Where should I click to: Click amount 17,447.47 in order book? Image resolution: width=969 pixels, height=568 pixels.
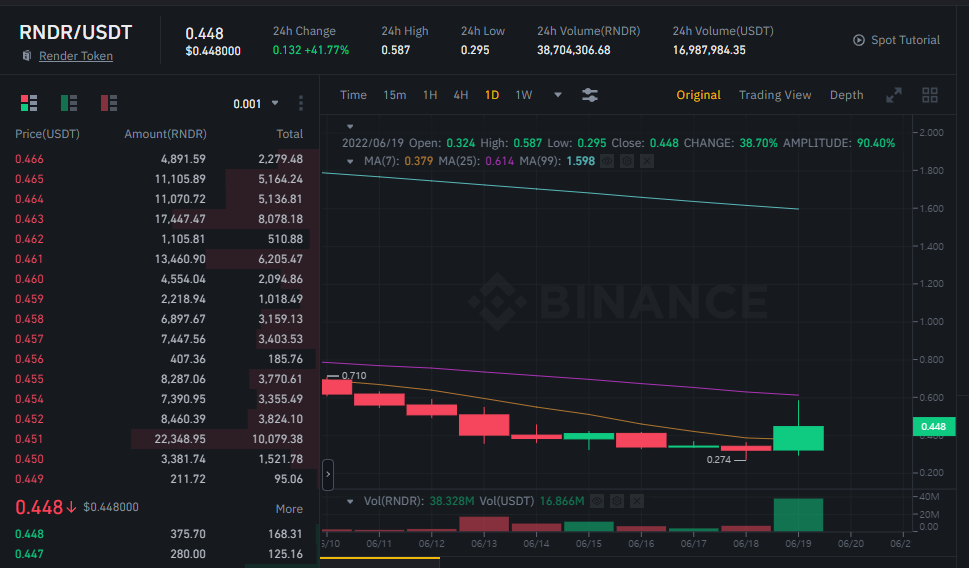(x=180, y=219)
